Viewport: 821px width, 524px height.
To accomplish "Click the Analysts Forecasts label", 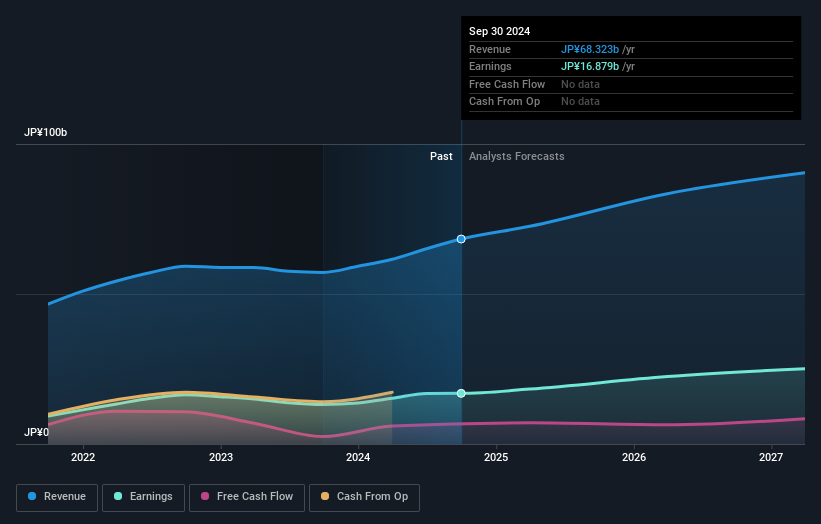I will point(516,157).
